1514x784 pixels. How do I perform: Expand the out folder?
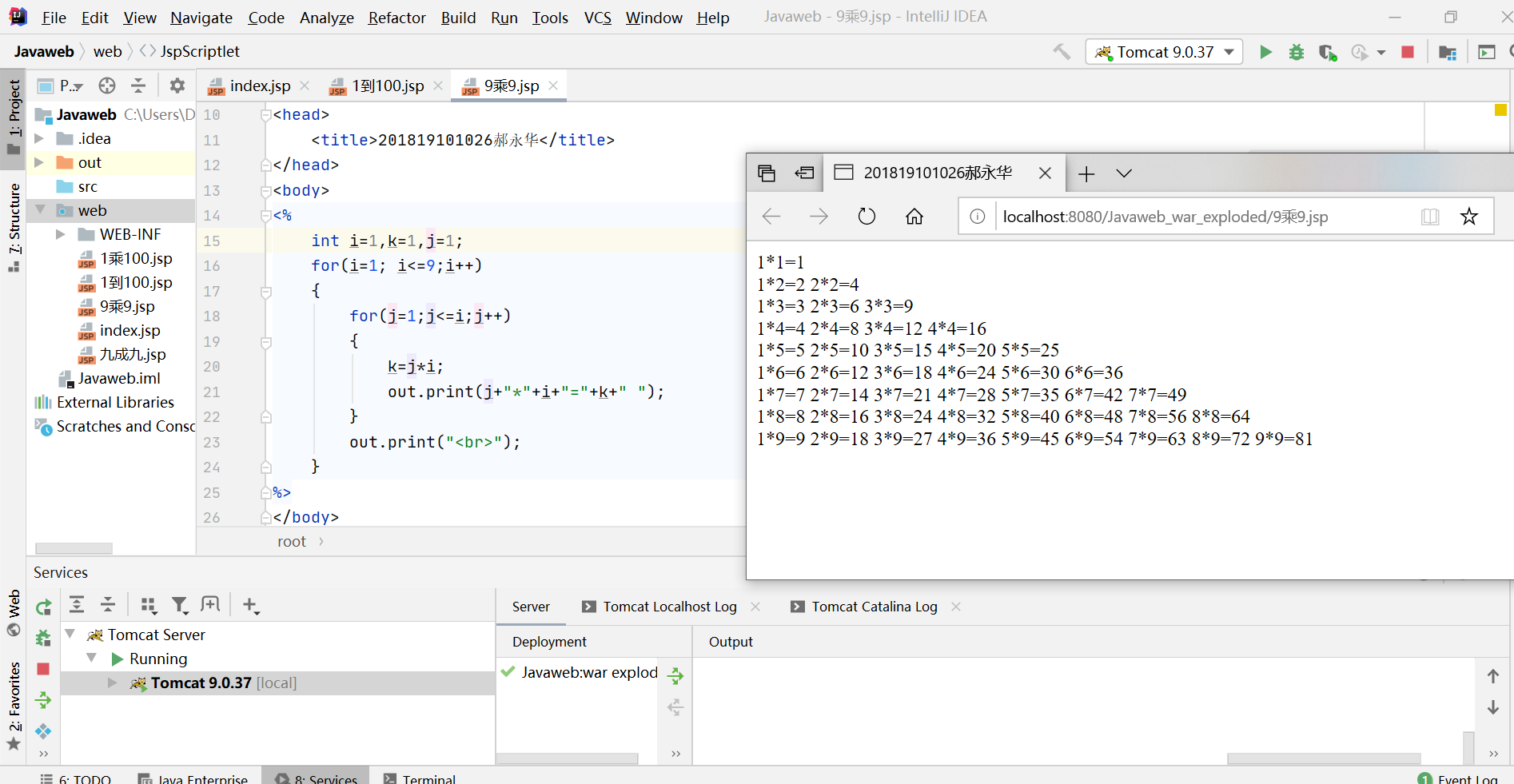tap(39, 163)
